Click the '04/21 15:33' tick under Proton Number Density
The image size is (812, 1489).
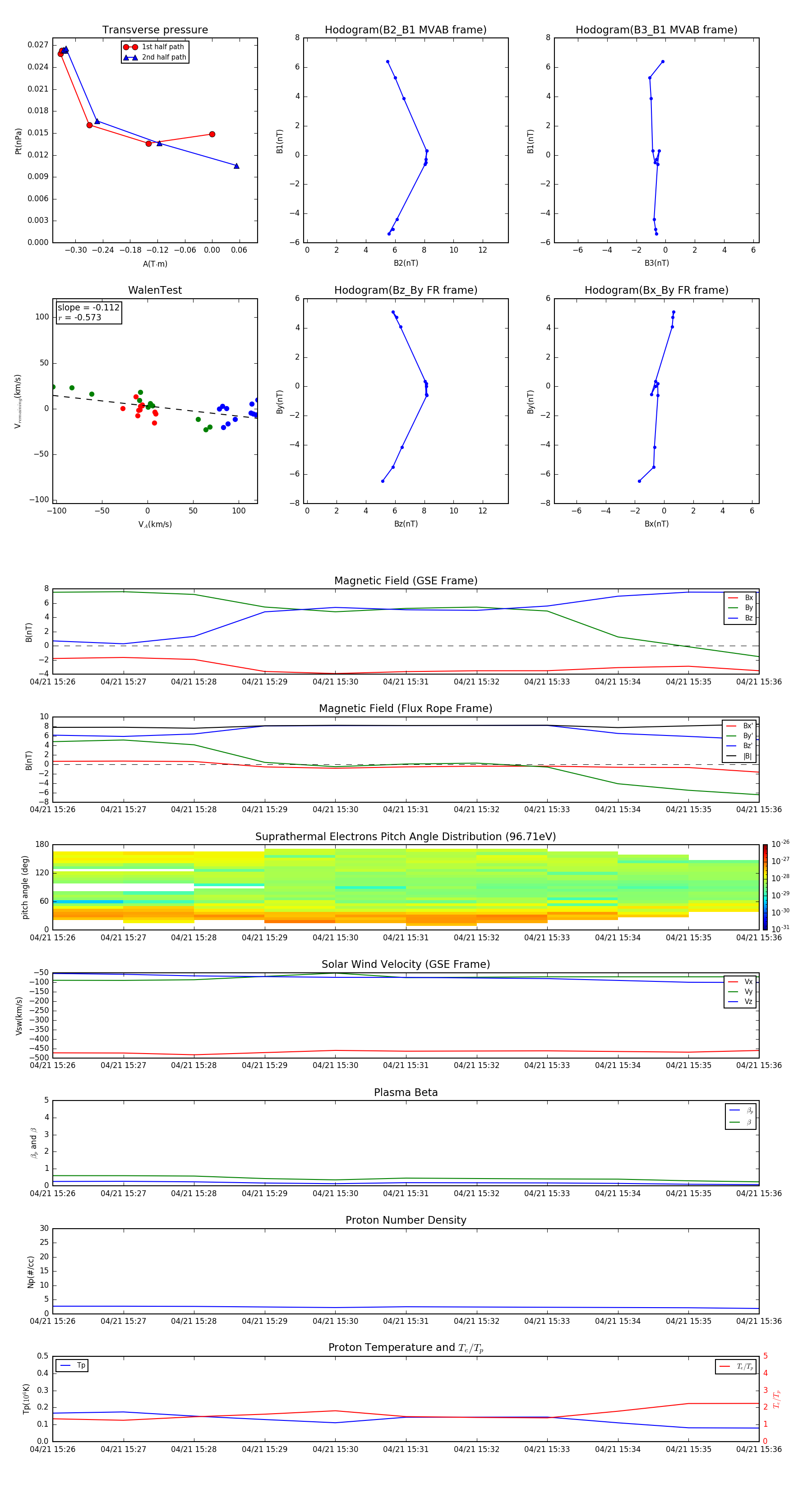(547, 1321)
